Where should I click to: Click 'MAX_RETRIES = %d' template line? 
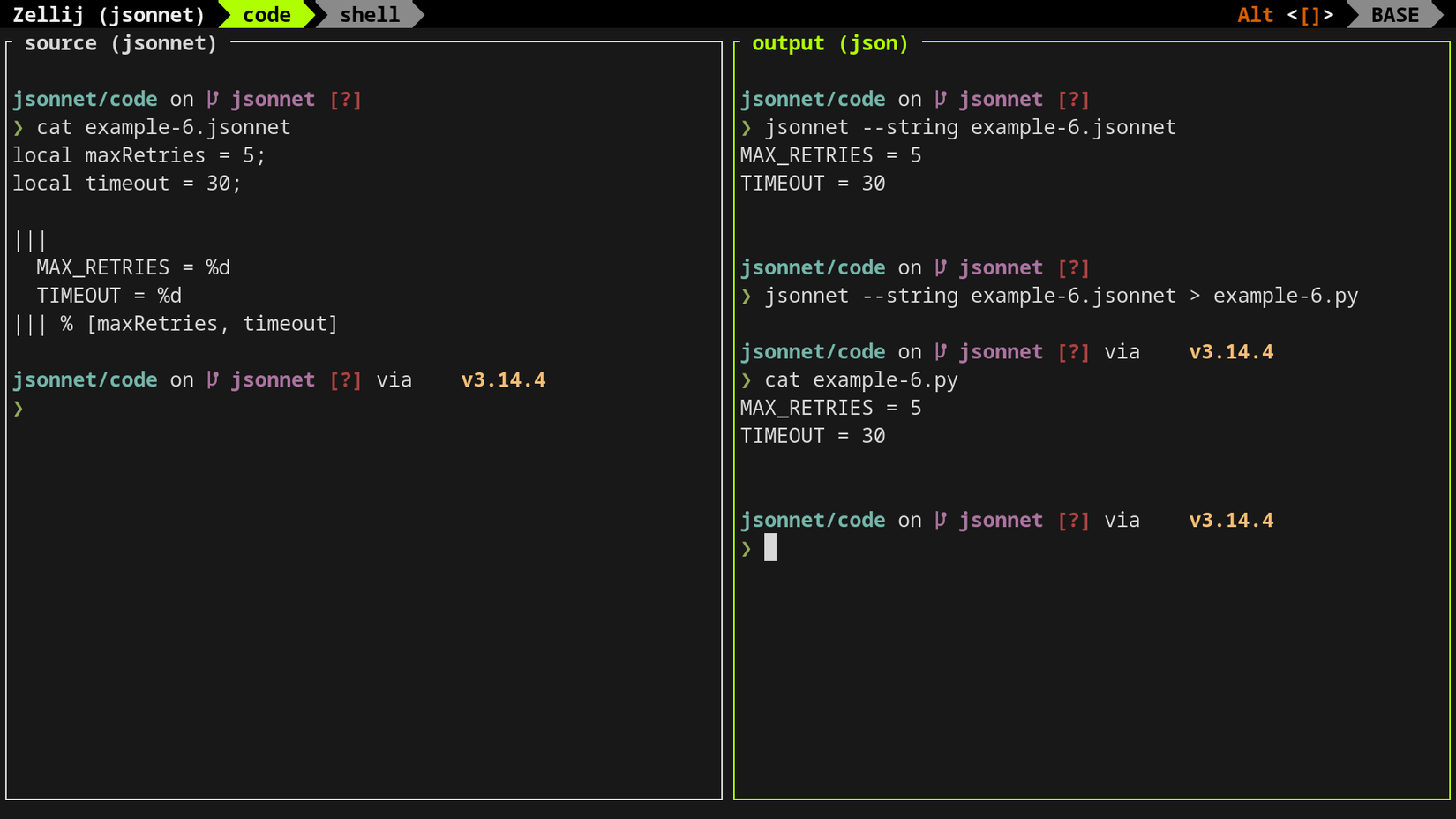(x=133, y=267)
